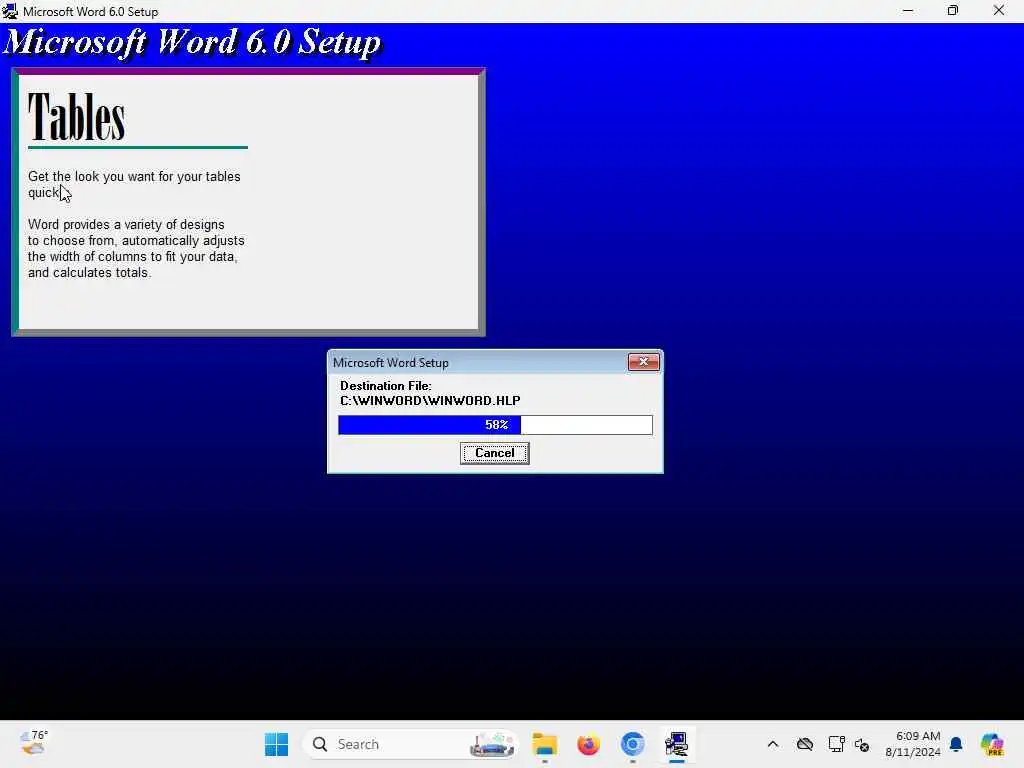Click the Microsoft Word 6.0 Setup banner title
The height and width of the screenshot is (768, 1024).
[192, 43]
